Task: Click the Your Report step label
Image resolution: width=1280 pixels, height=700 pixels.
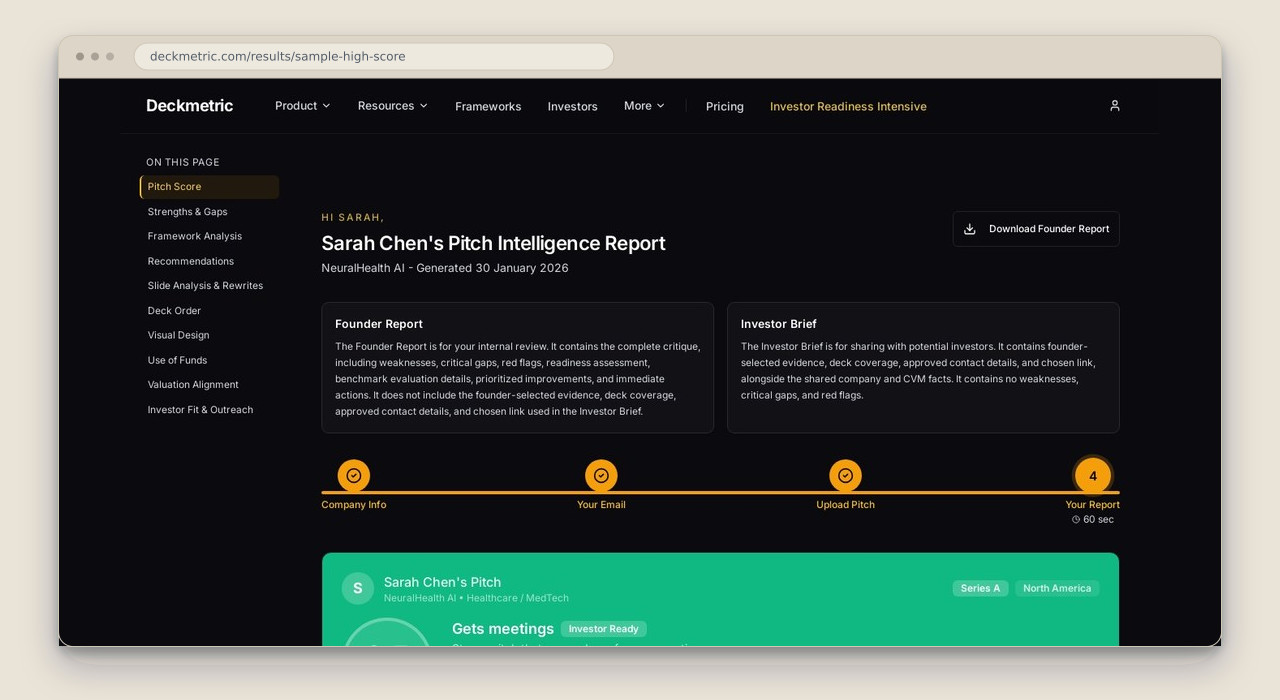Action: point(1093,505)
